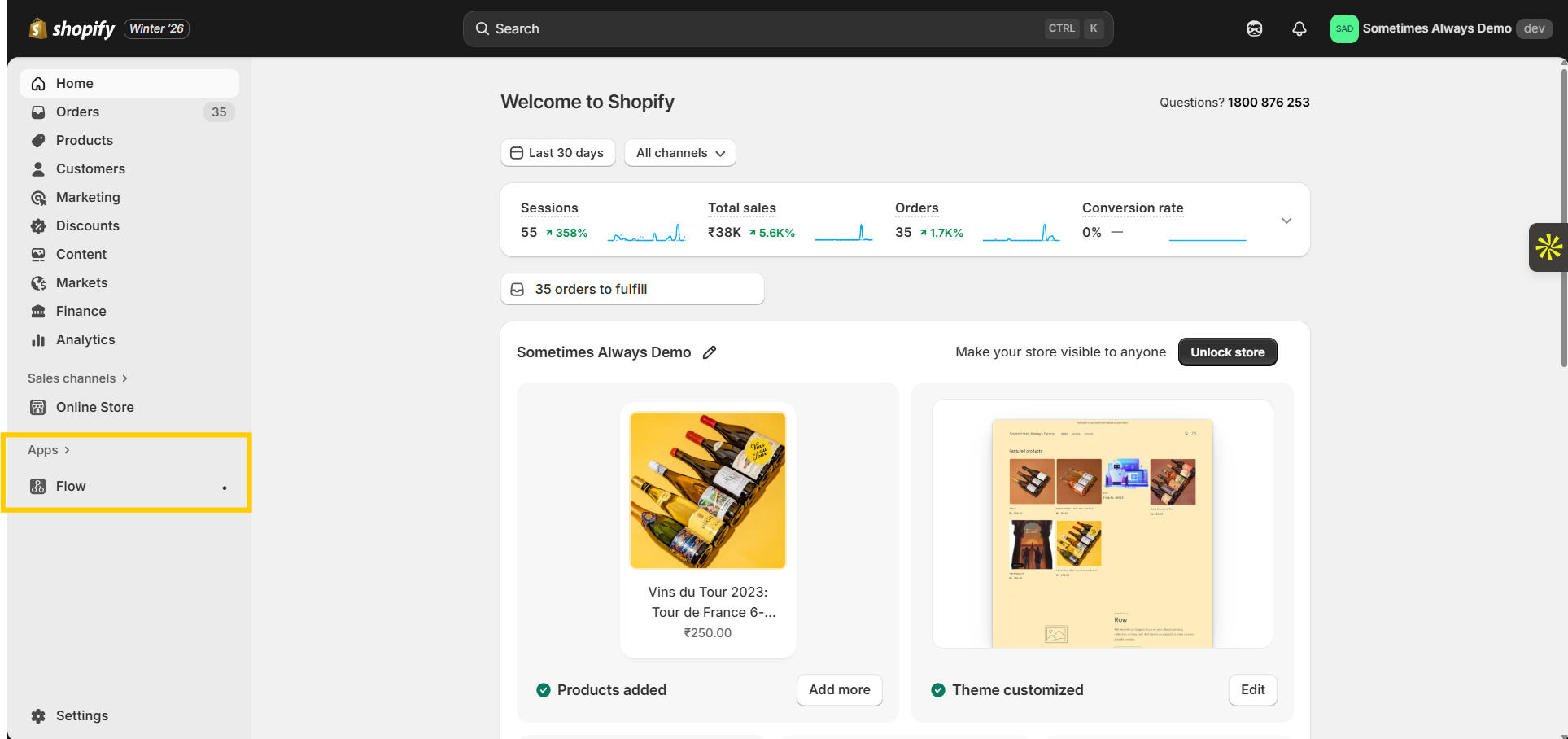The height and width of the screenshot is (739, 1568).
Task: Click the notifications bell icon
Action: pyautogui.click(x=1299, y=28)
